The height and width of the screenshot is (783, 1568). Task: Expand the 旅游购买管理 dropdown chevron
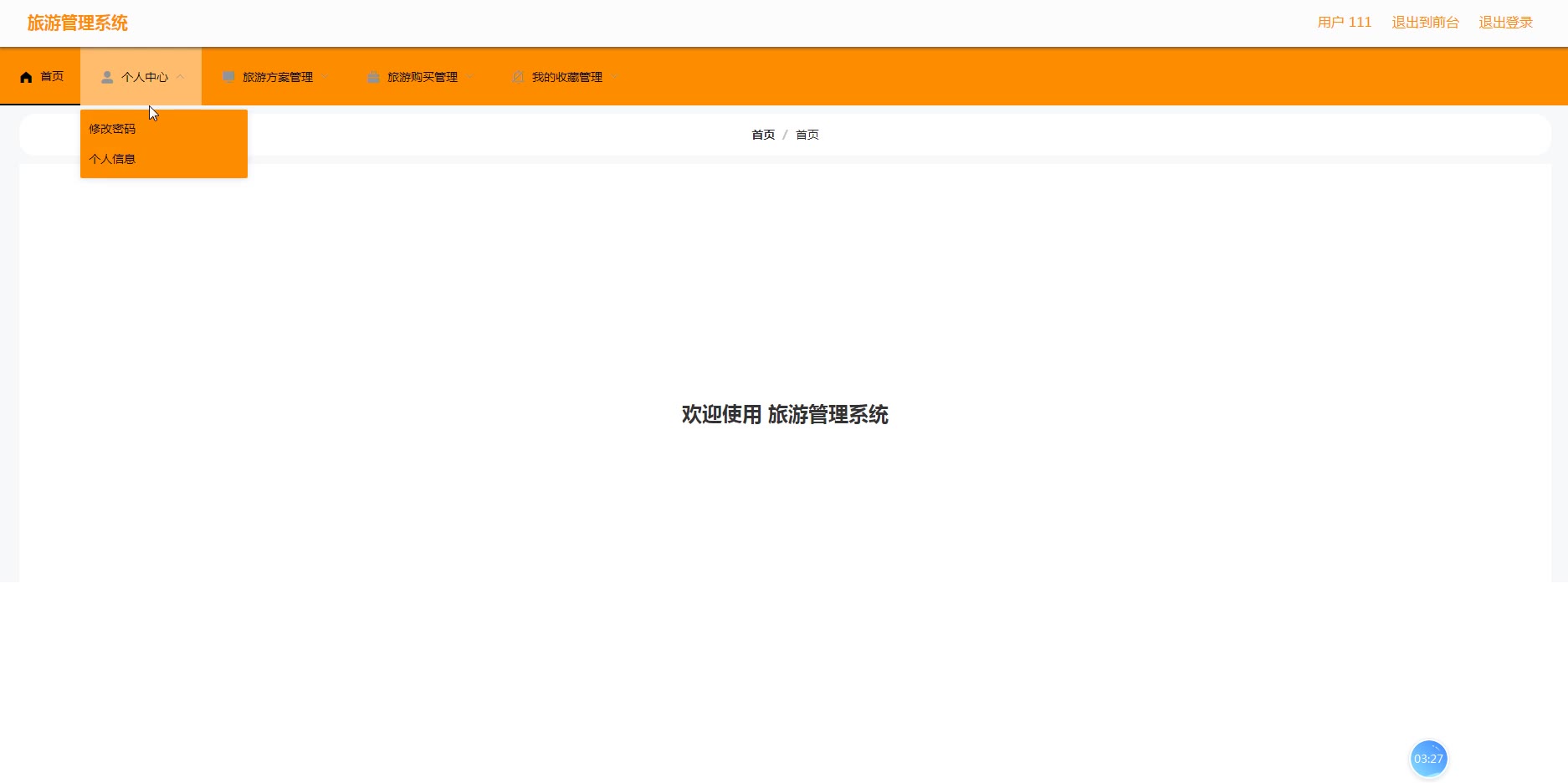[470, 77]
